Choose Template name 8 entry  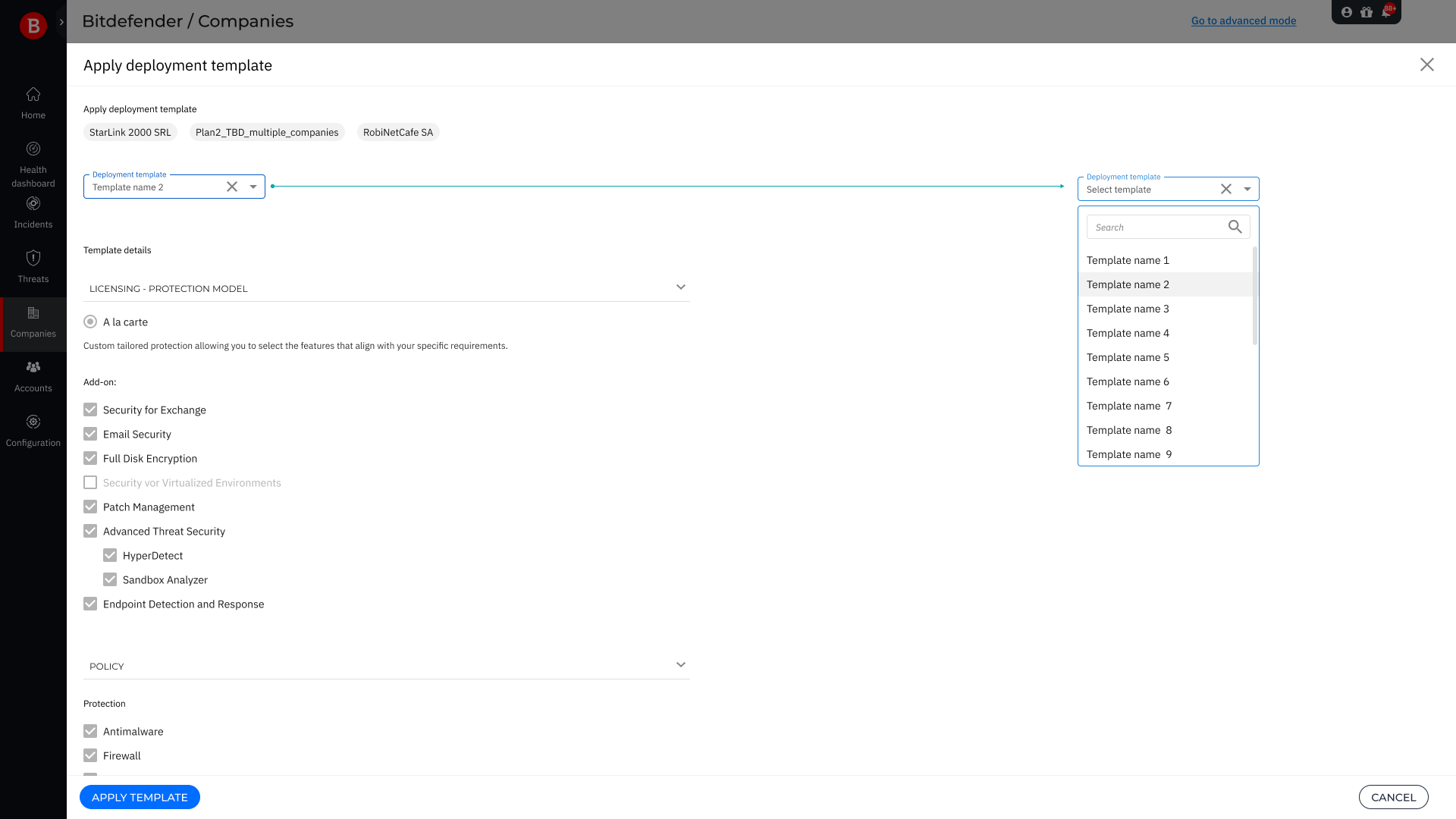tap(1165, 430)
